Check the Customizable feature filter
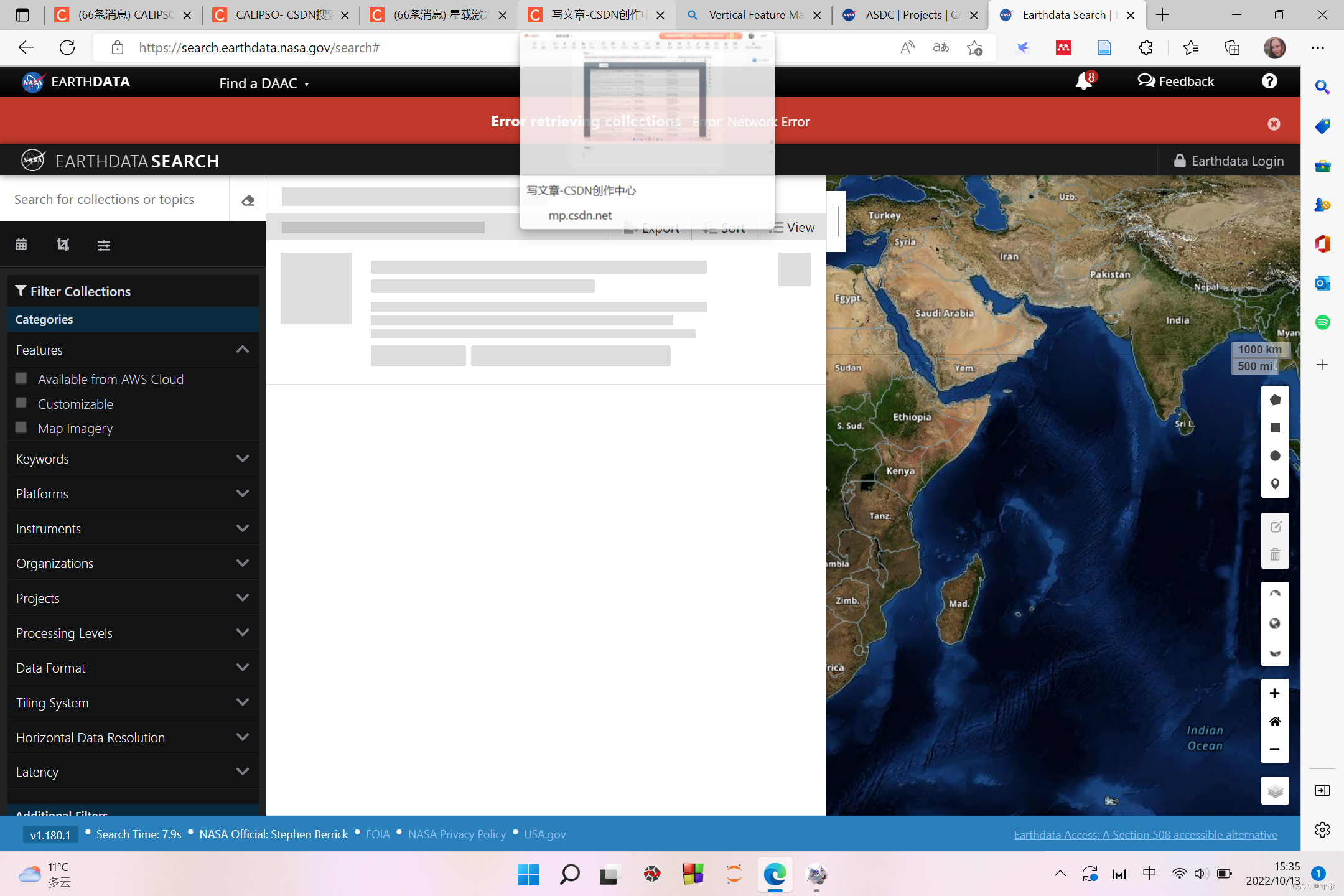 21,403
